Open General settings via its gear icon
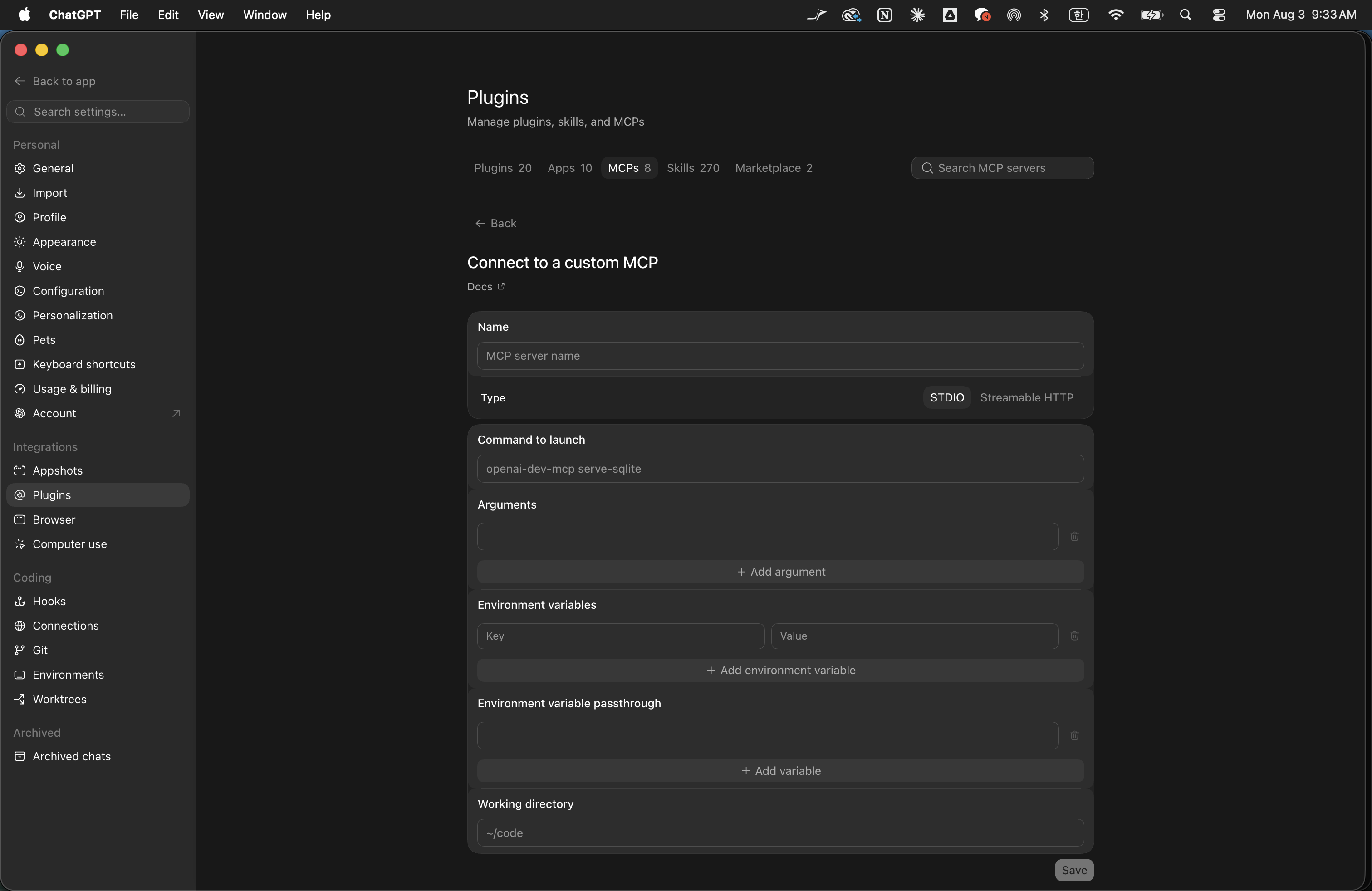1372x891 pixels. pyautogui.click(x=20, y=168)
